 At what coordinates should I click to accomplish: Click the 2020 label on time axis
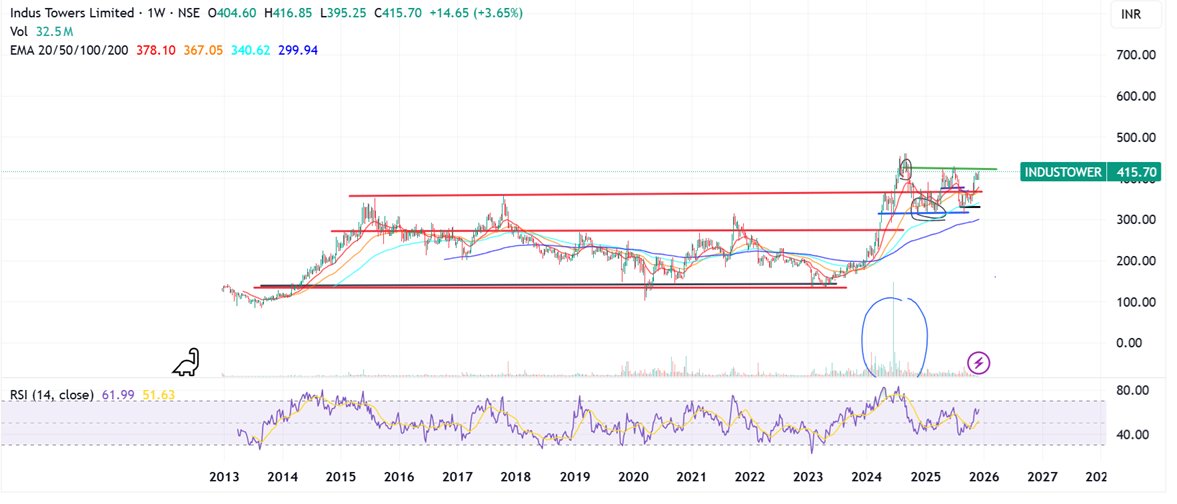coord(632,477)
